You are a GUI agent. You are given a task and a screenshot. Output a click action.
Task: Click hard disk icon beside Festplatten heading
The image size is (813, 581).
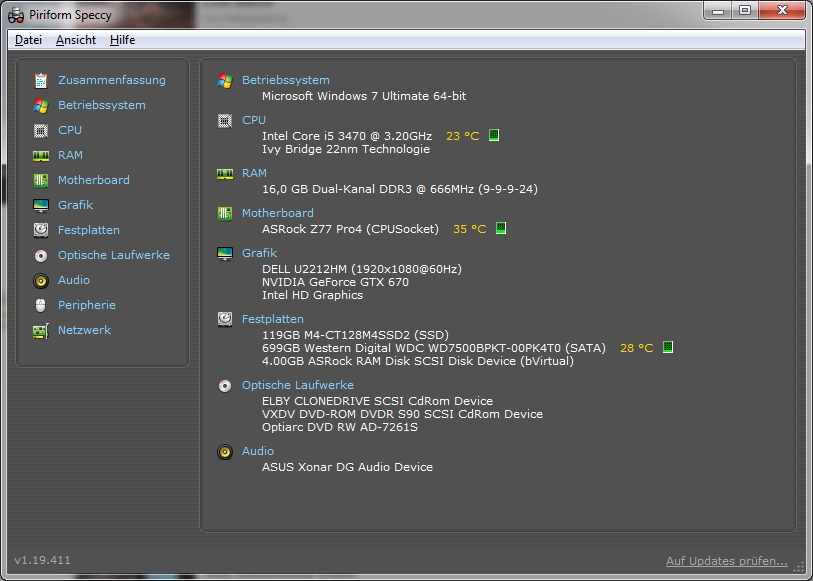click(x=225, y=319)
